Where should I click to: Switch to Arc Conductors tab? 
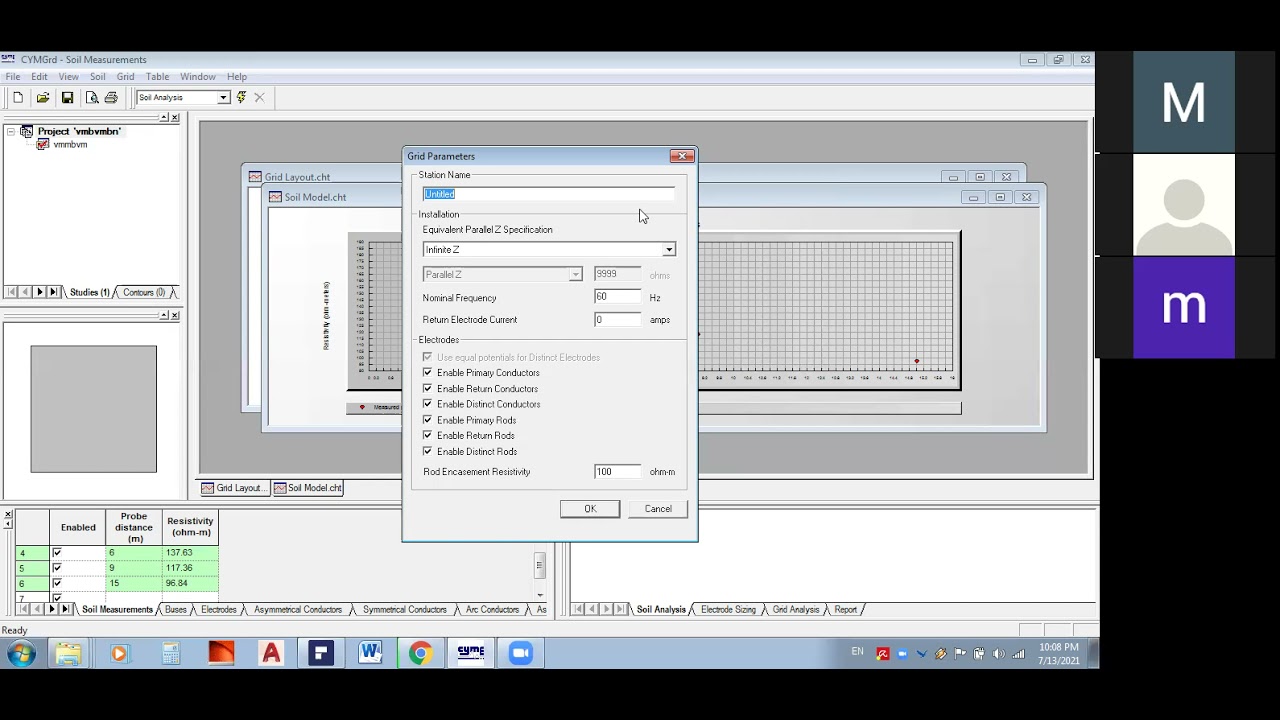[493, 610]
